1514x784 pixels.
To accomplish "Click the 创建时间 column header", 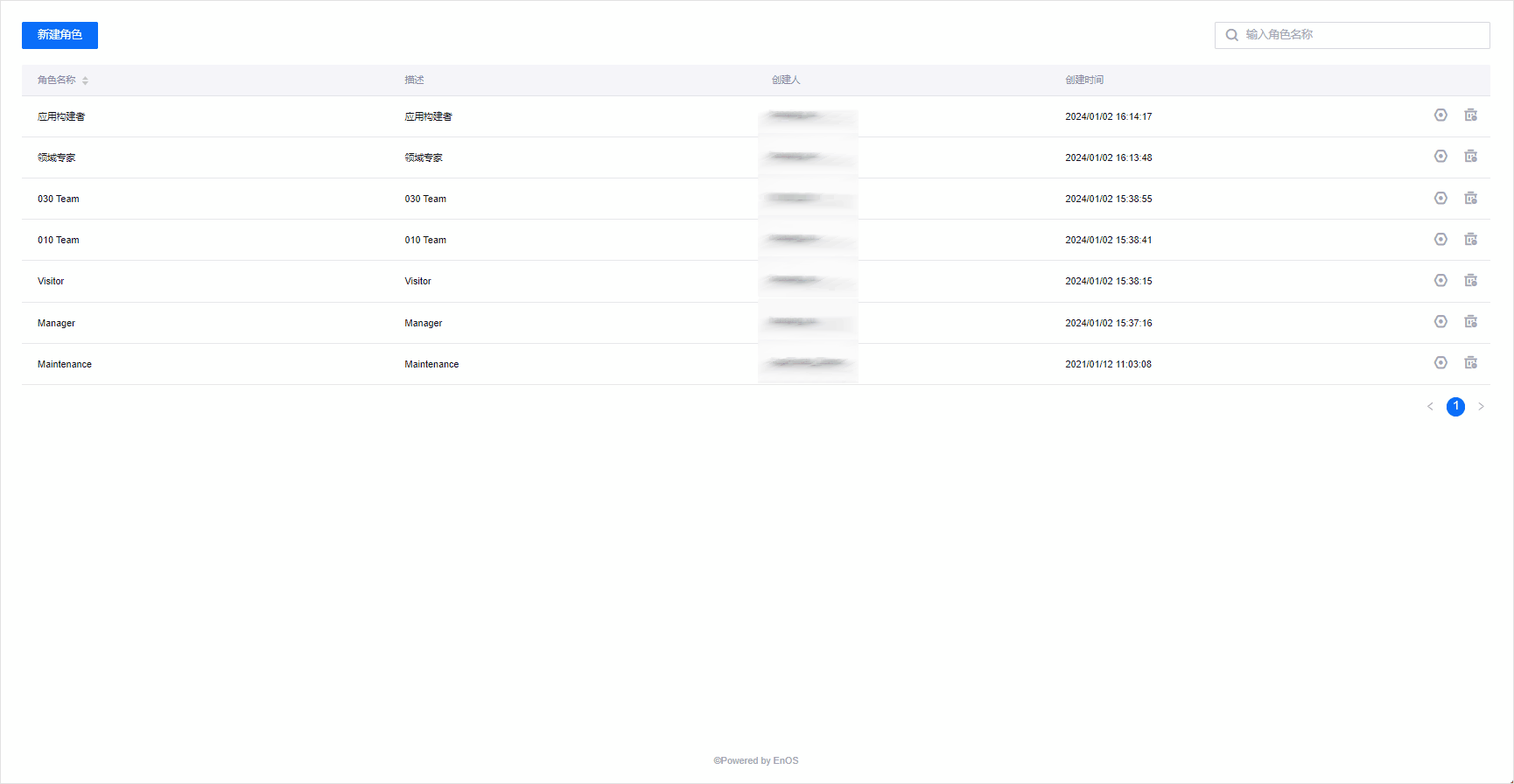I will (x=1083, y=80).
